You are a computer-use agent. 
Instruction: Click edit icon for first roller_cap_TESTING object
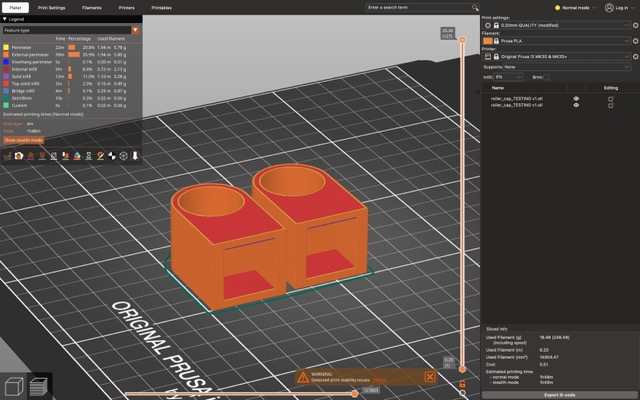point(611,99)
